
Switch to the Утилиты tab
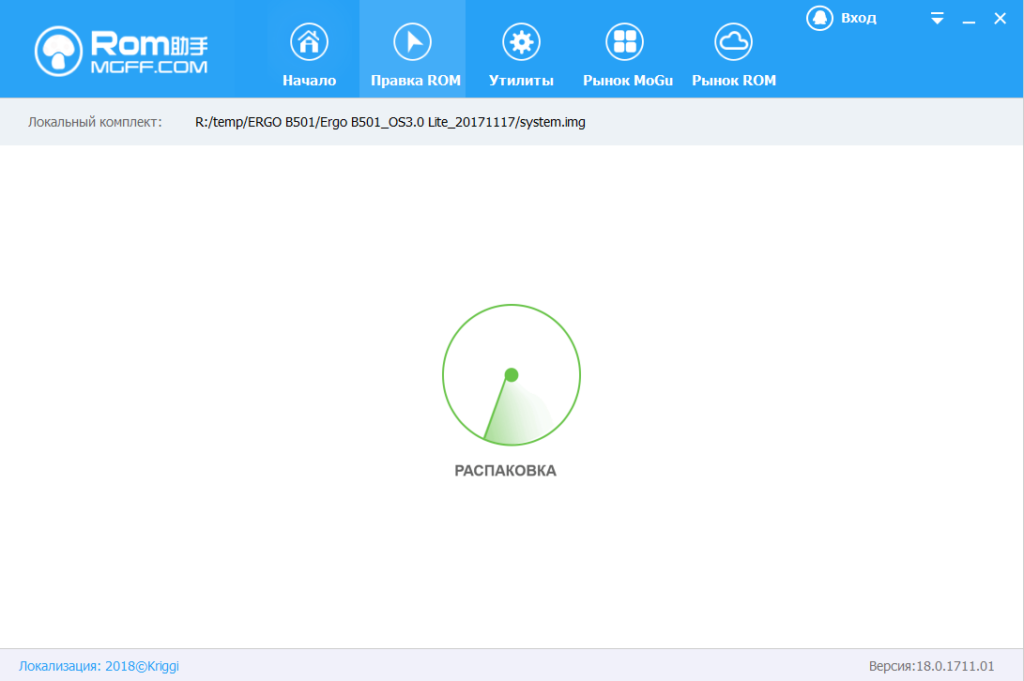coord(520,55)
